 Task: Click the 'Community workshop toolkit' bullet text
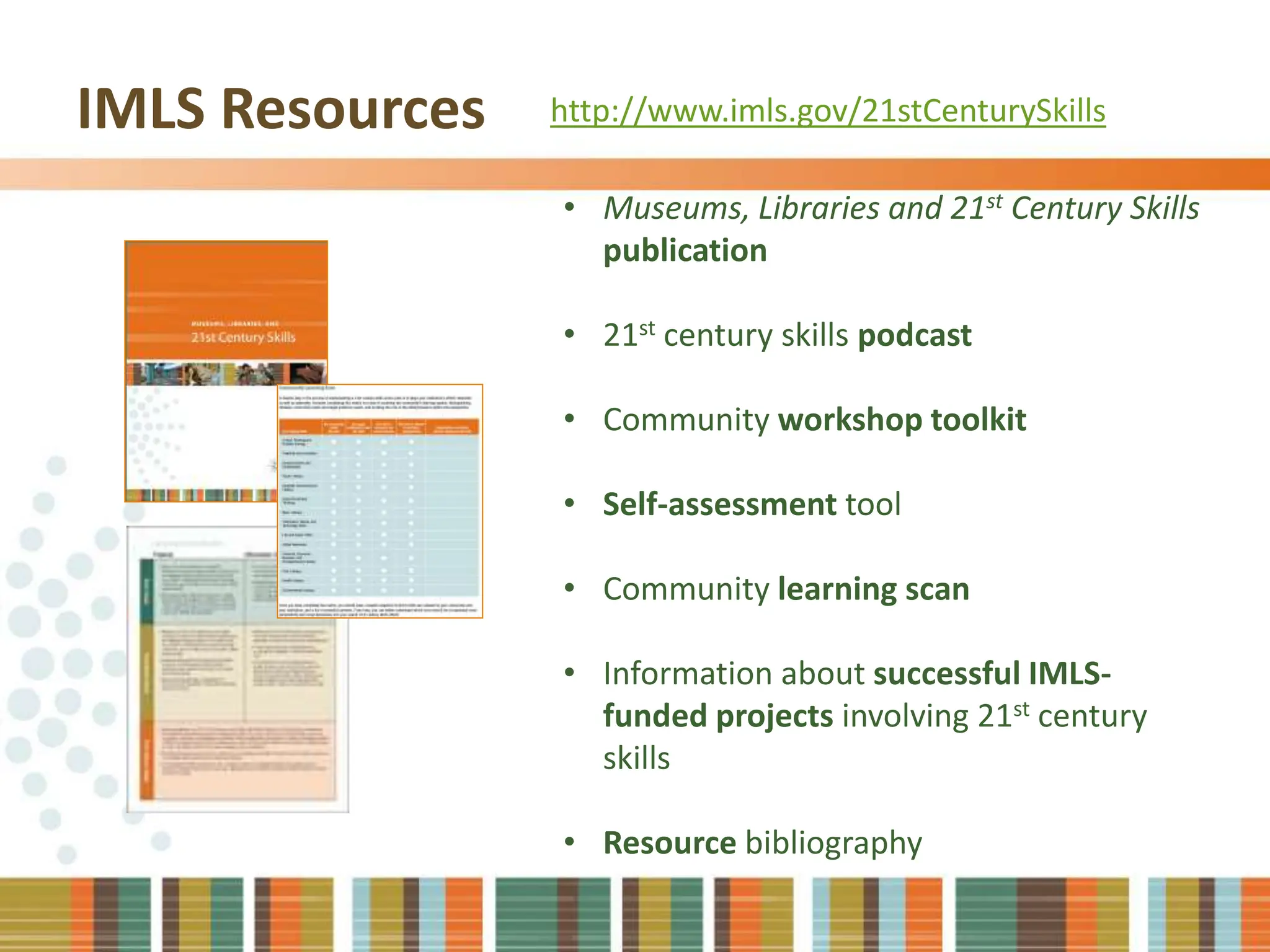click(x=814, y=420)
